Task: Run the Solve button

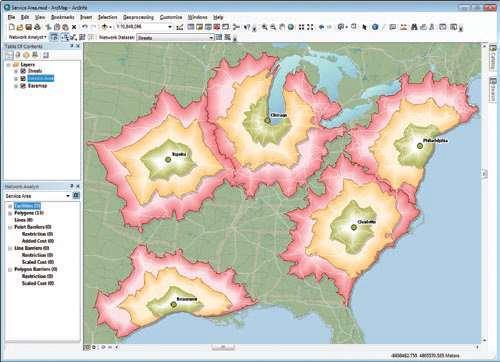Action: (x=82, y=37)
